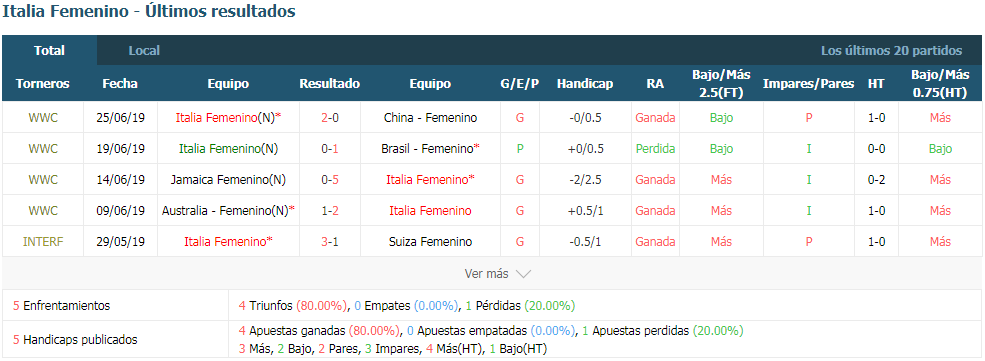Open Suiza Femenino team link

point(430,242)
